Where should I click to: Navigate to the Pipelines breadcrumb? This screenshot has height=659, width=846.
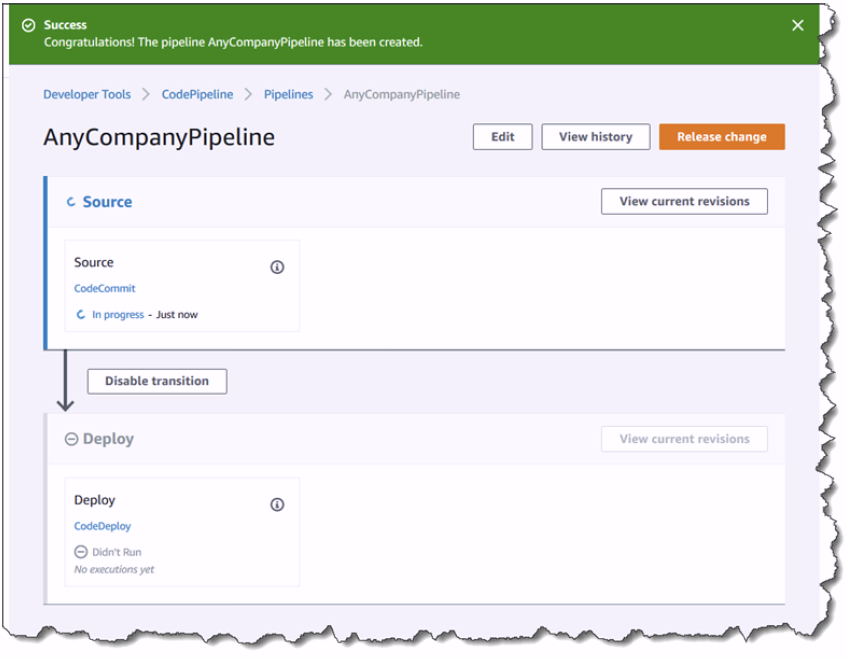click(x=288, y=94)
